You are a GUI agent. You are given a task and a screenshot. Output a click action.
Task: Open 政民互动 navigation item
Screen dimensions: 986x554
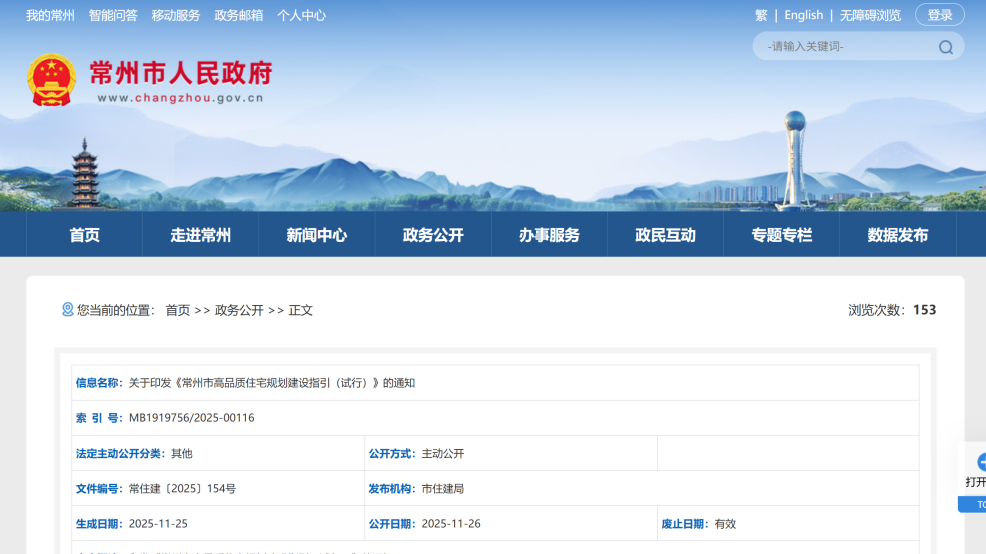point(665,235)
